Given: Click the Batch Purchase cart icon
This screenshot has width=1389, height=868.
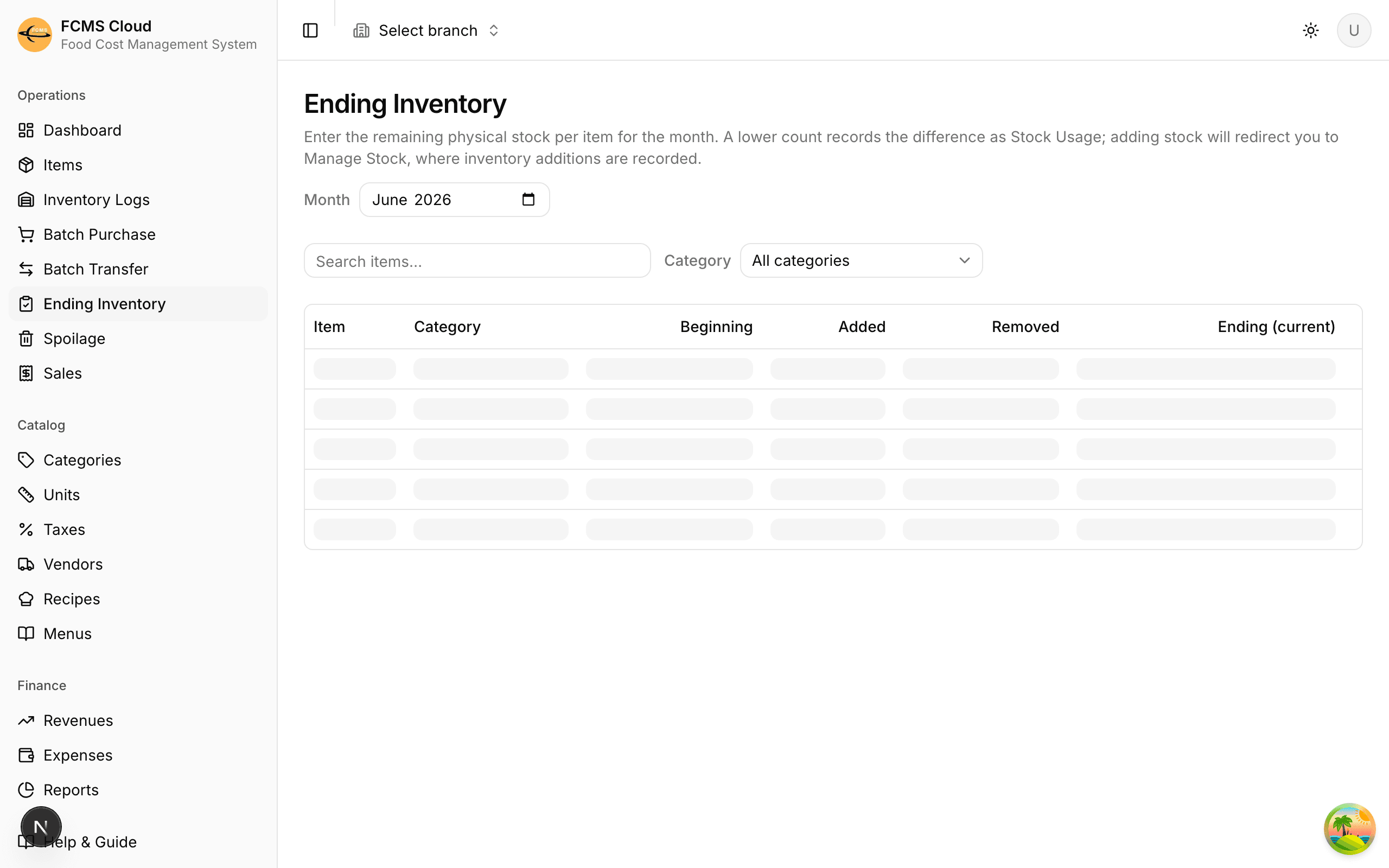Looking at the screenshot, I should [26, 234].
